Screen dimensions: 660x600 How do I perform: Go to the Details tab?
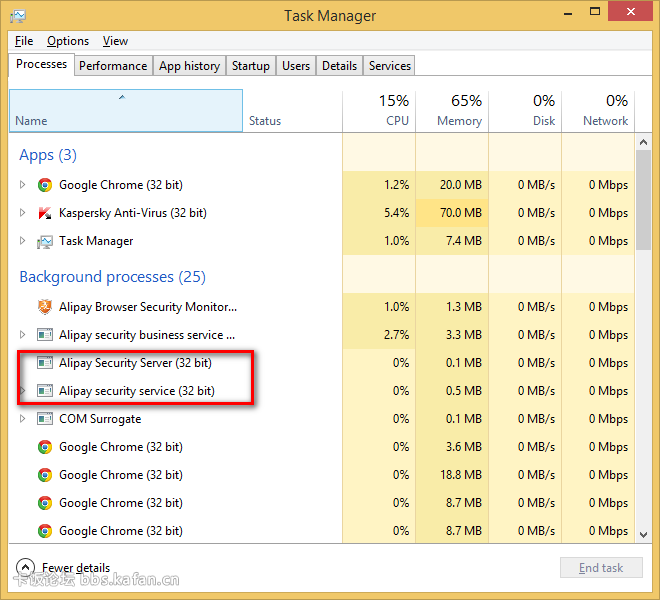coord(339,66)
